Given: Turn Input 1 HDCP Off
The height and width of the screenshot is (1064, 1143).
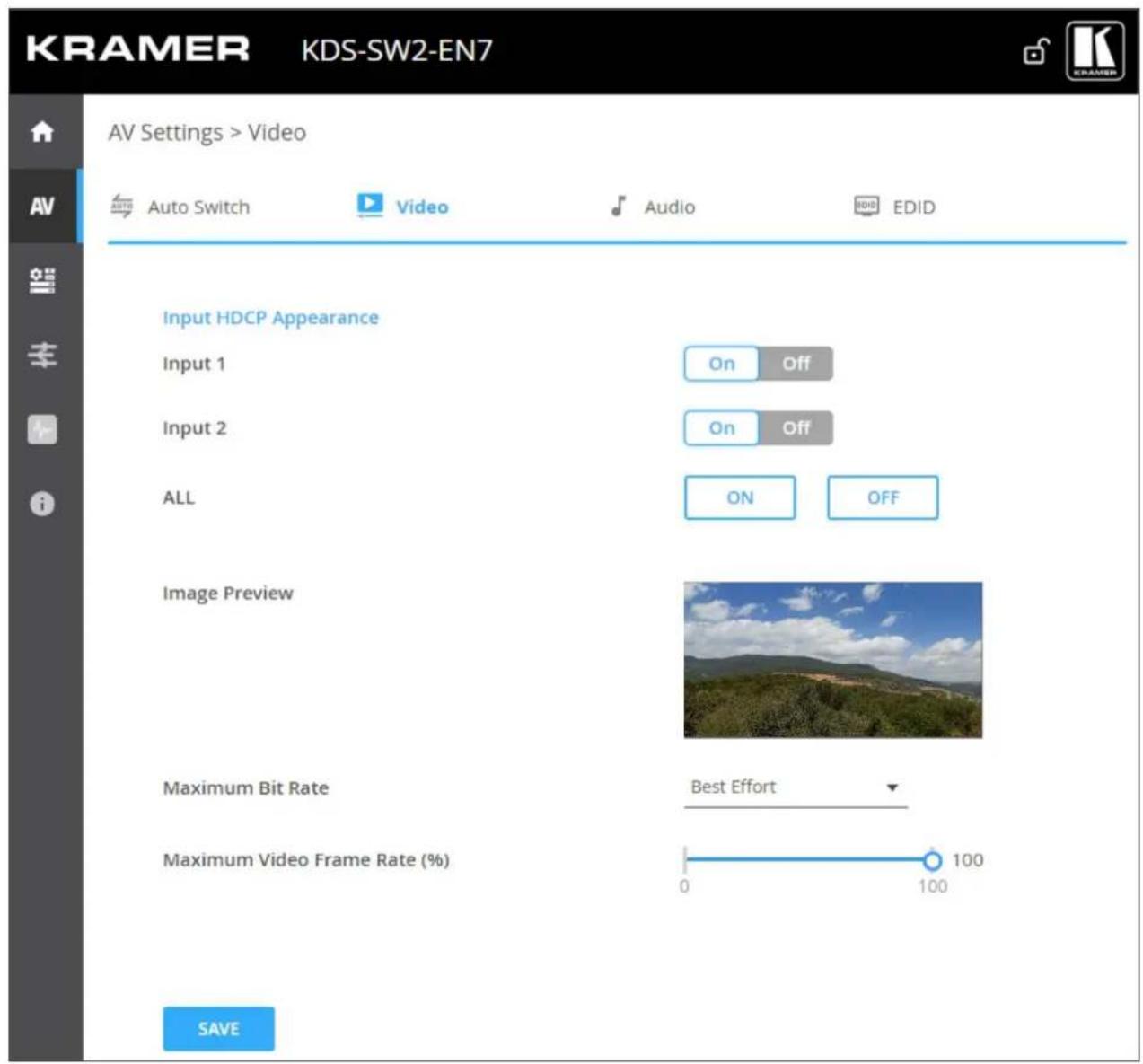Looking at the screenshot, I should coord(796,364).
